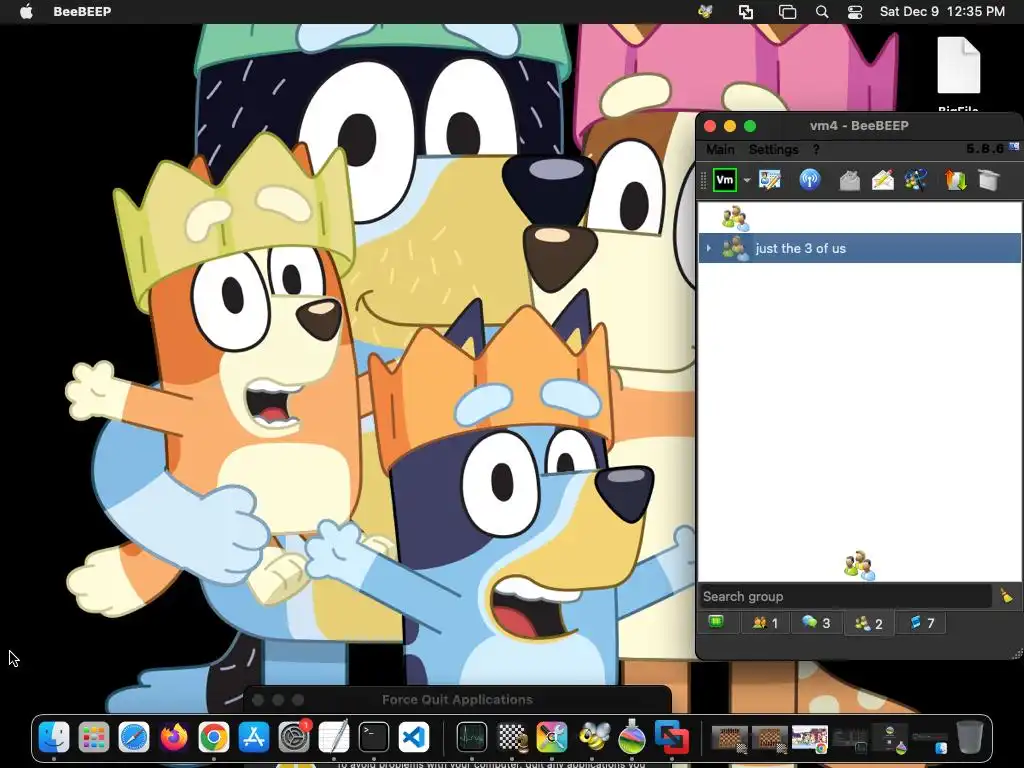Click the bee icon in the menu bar
This screenshot has width=1024, height=768.
click(705, 11)
